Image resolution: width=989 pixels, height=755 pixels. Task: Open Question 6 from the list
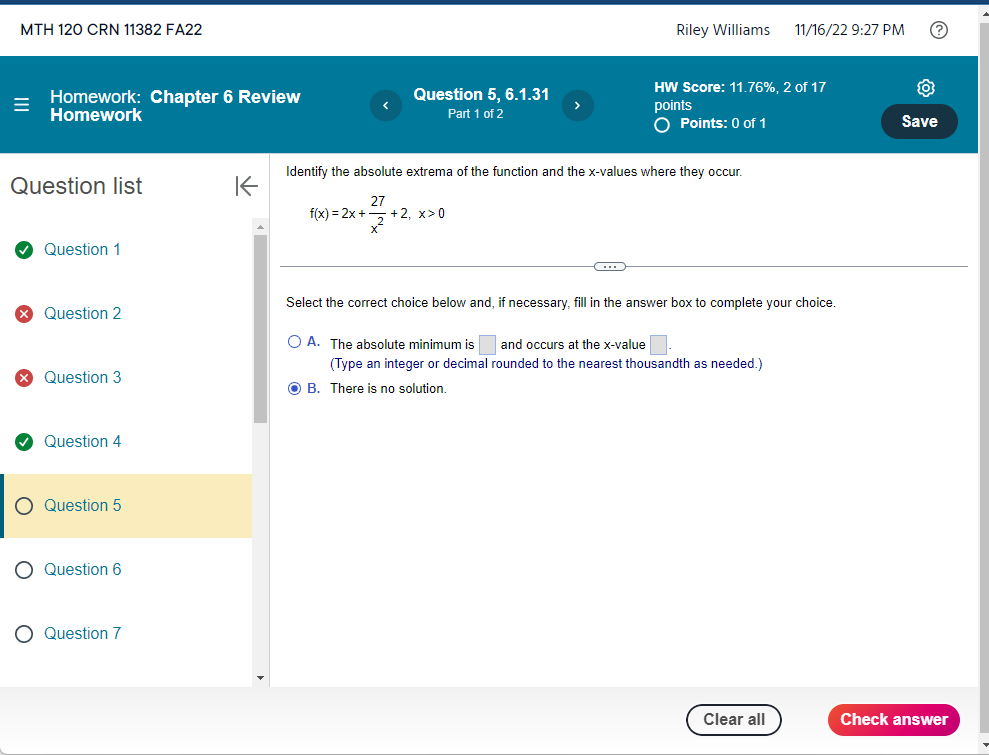[x=82, y=569]
